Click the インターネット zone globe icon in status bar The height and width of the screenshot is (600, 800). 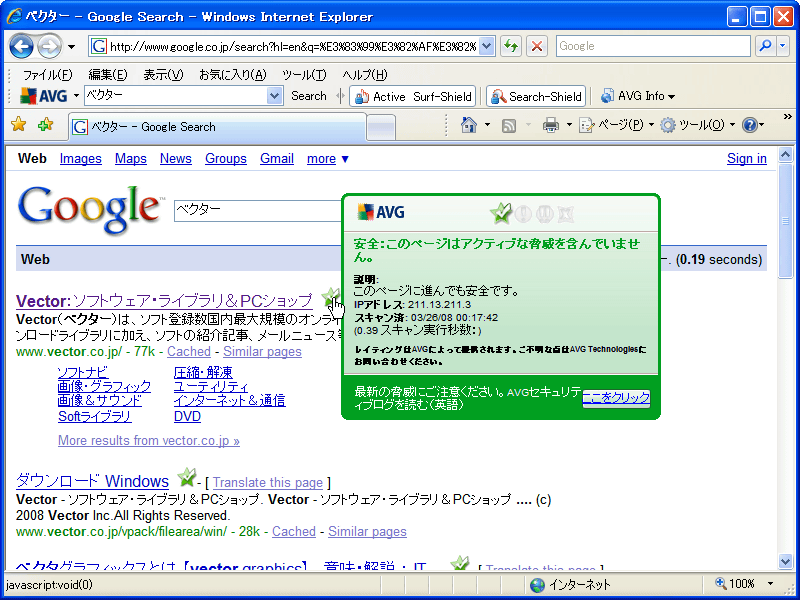click(537, 584)
